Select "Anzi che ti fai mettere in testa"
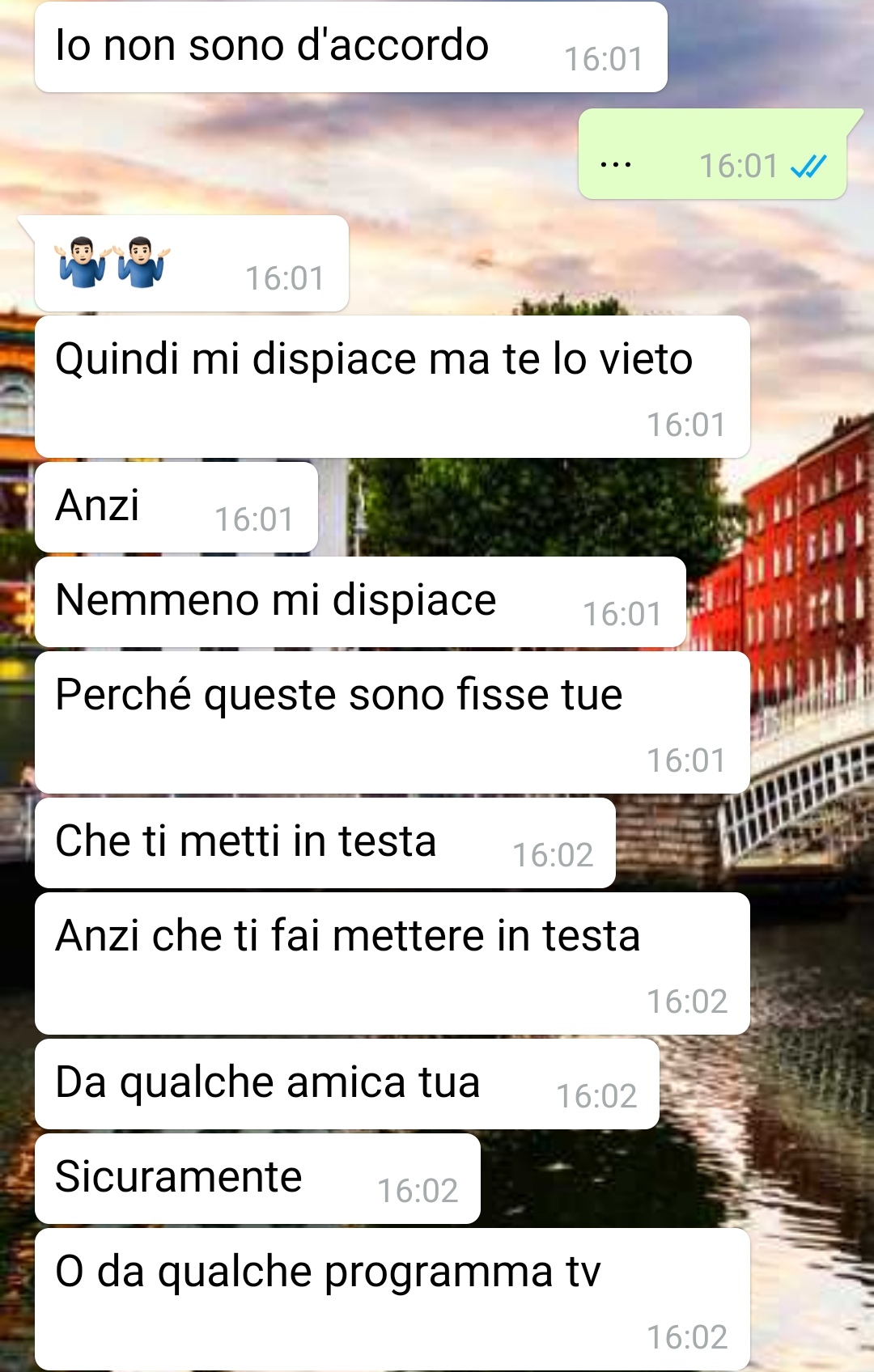Screen dimensions: 874x1372 [x=392, y=963]
